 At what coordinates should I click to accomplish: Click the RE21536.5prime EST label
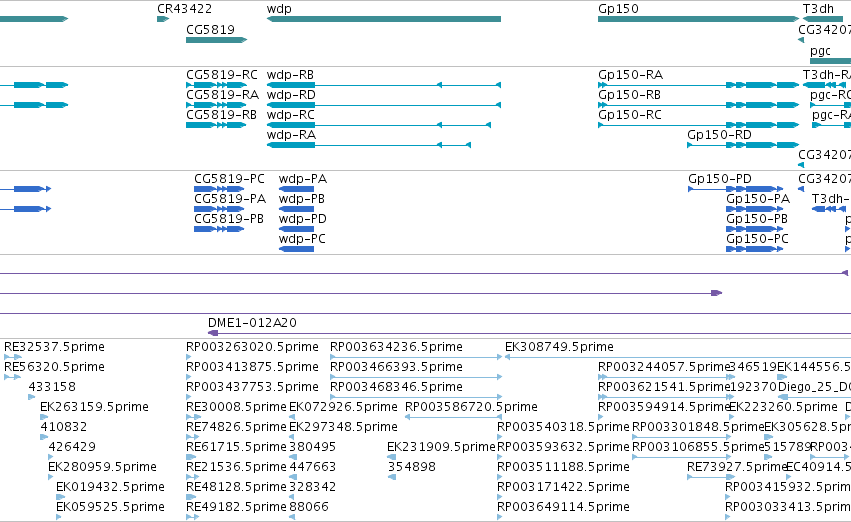pyautogui.click(x=236, y=467)
